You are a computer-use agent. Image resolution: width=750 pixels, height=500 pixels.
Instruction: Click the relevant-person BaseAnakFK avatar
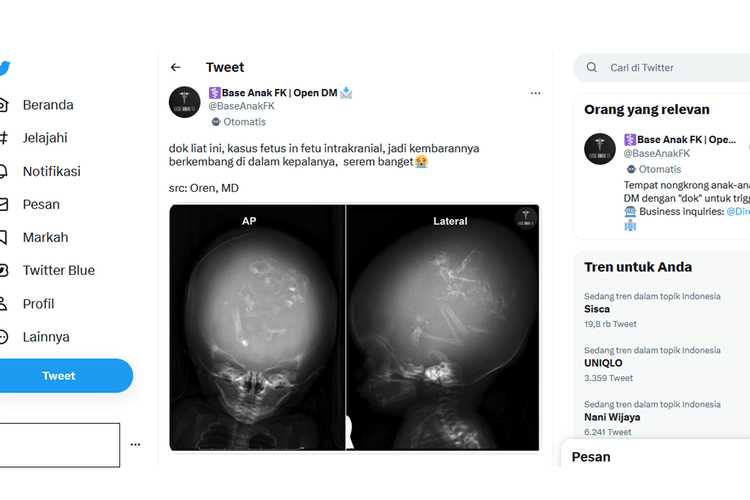[600, 149]
